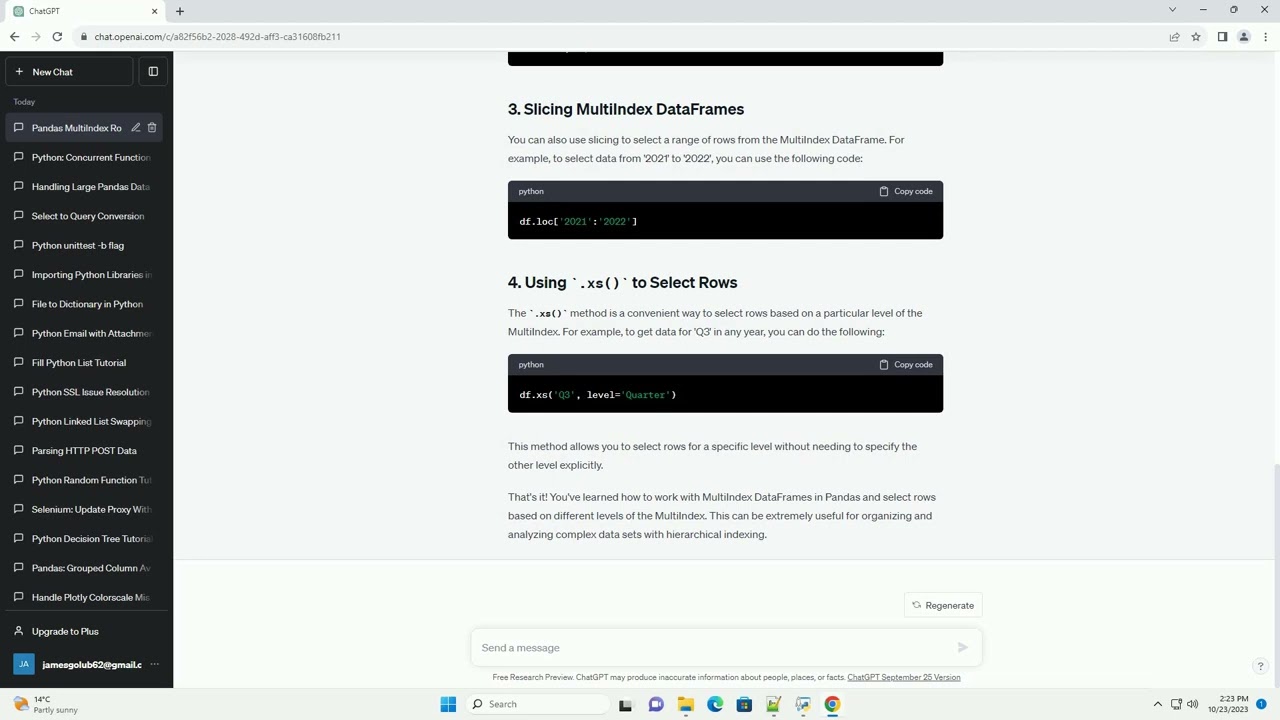Click taskbar Search box

click(537, 704)
